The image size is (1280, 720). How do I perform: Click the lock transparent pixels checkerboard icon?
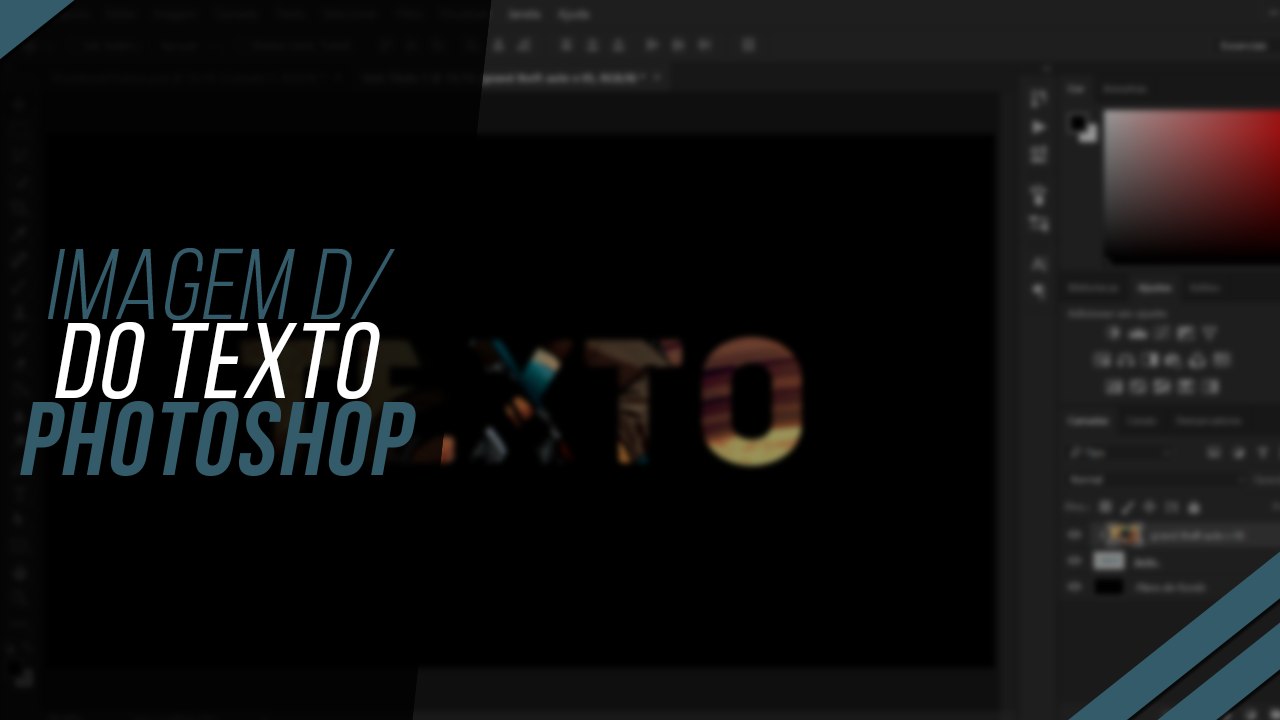click(x=1105, y=508)
